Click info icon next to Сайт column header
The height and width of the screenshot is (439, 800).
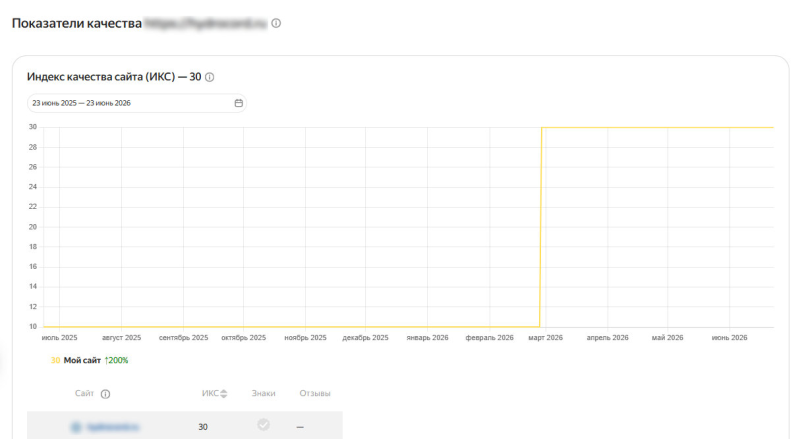pos(106,394)
